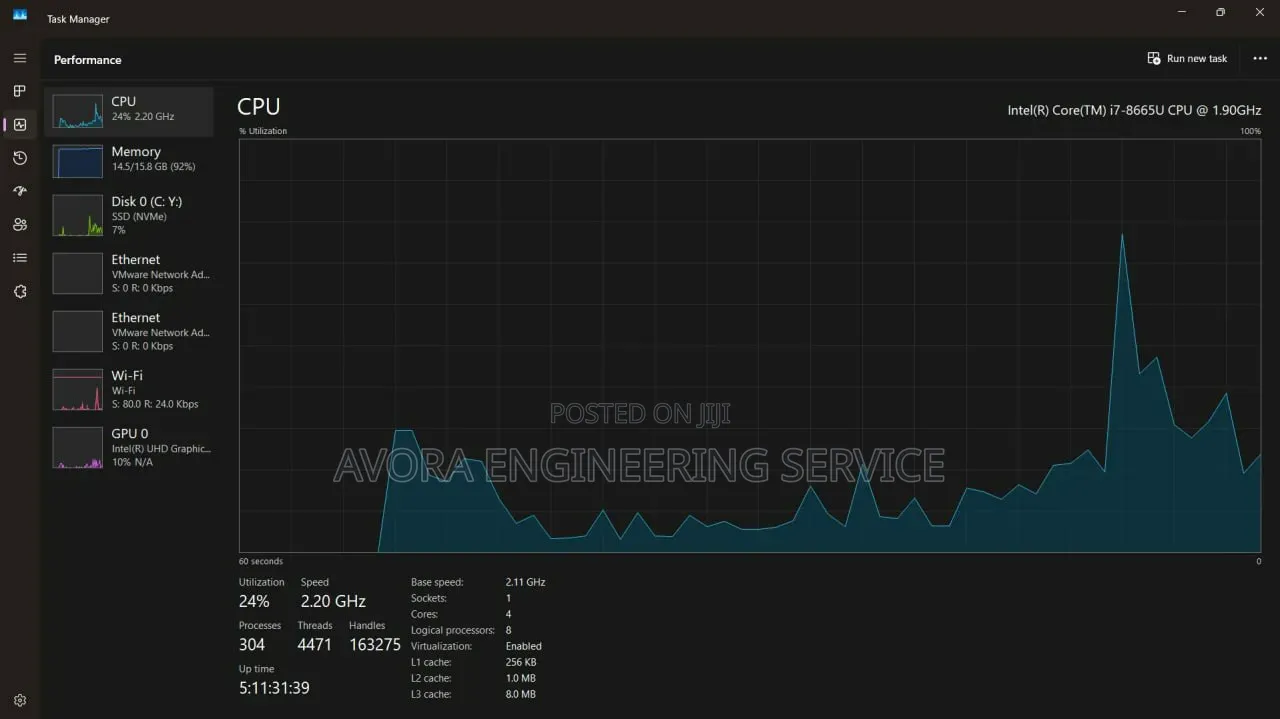Screen dimensions: 1280x719
Task: Select the GPU 0 Intel UHD Graphics item
Action: click(128, 447)
